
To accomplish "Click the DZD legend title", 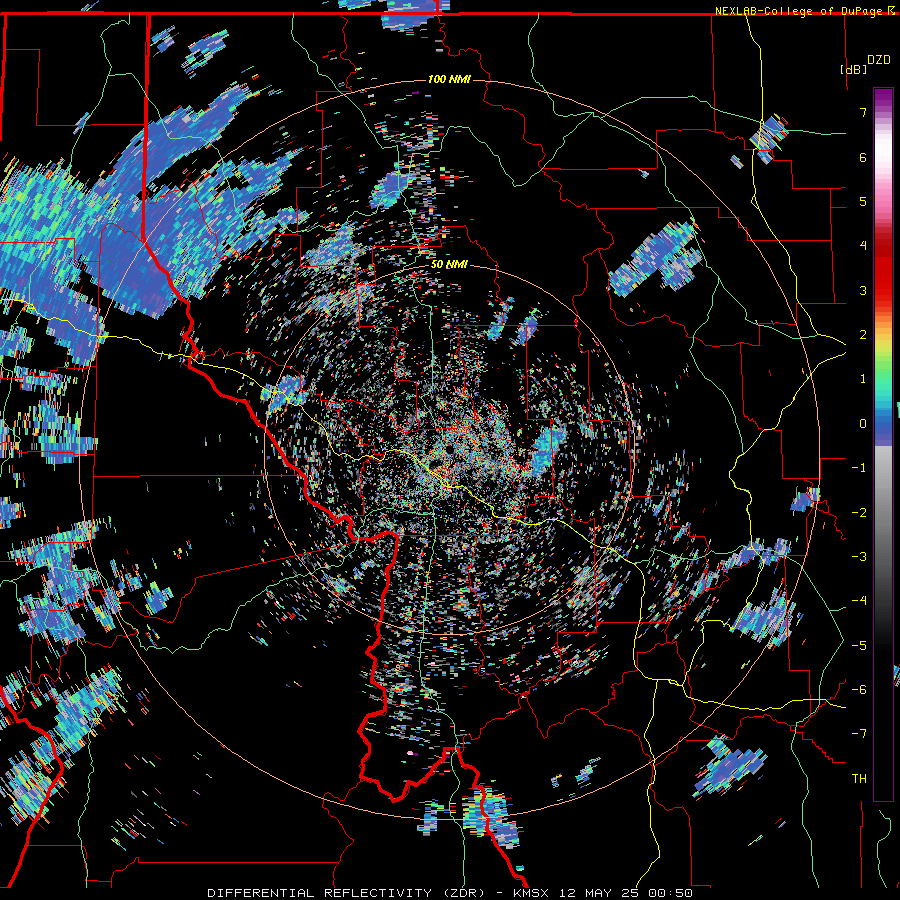I will coord(878,59).
